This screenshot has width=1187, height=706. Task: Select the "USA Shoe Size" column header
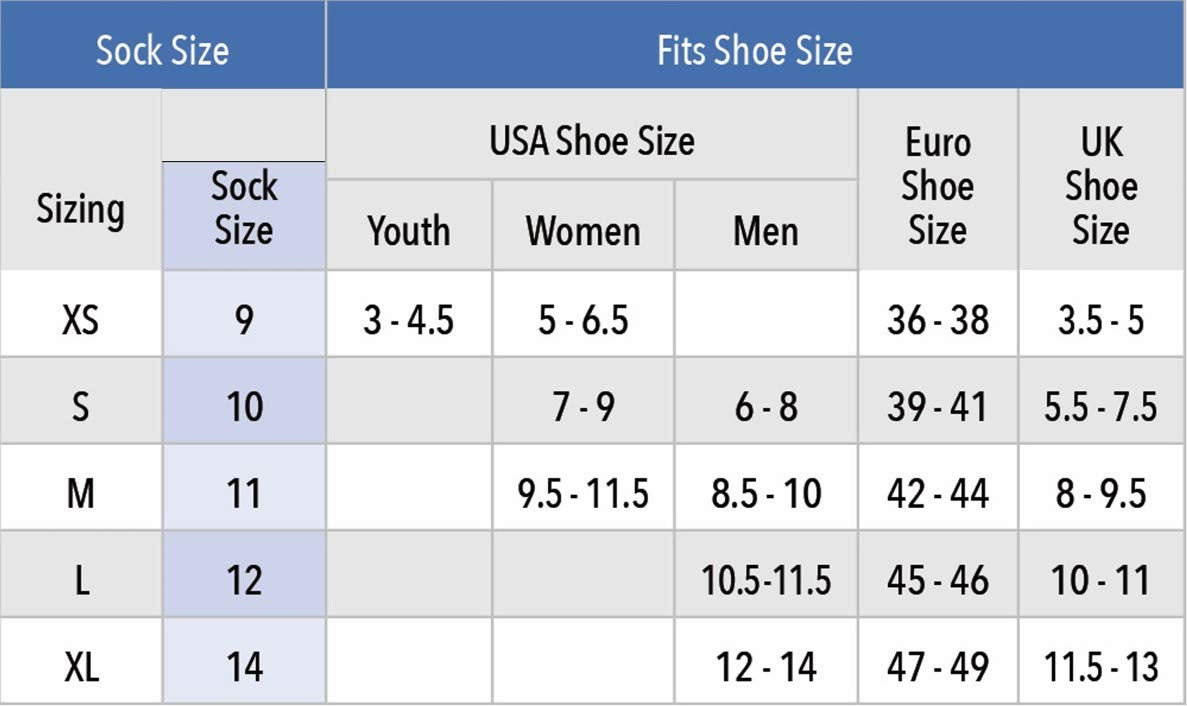coord(591,141)
